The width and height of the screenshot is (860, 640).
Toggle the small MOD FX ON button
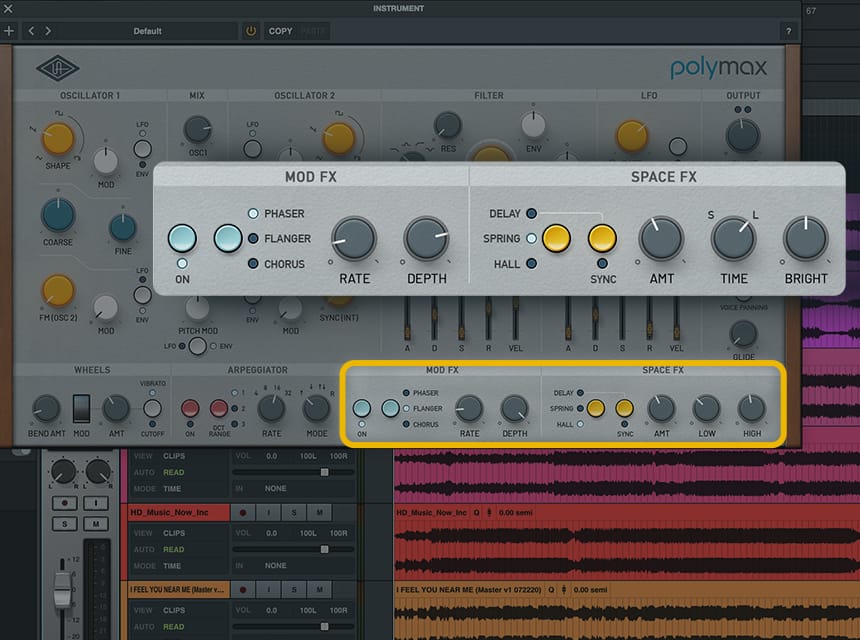362,409
